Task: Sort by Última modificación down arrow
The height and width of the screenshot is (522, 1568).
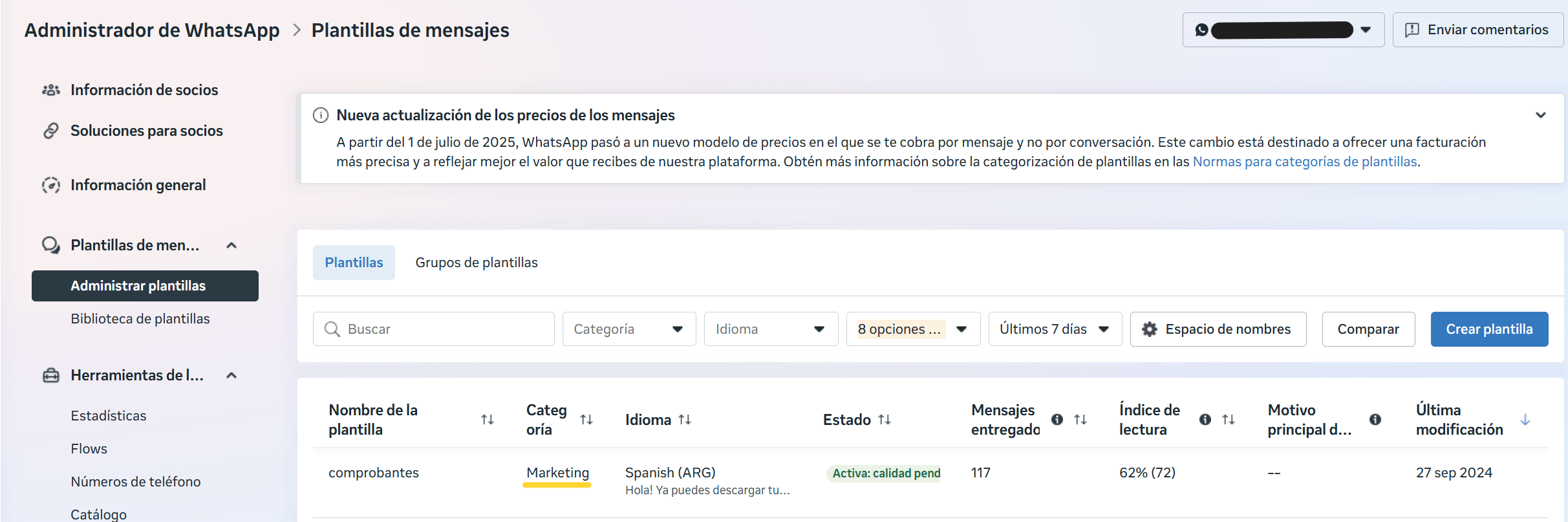Action: tap(1525, 420)
